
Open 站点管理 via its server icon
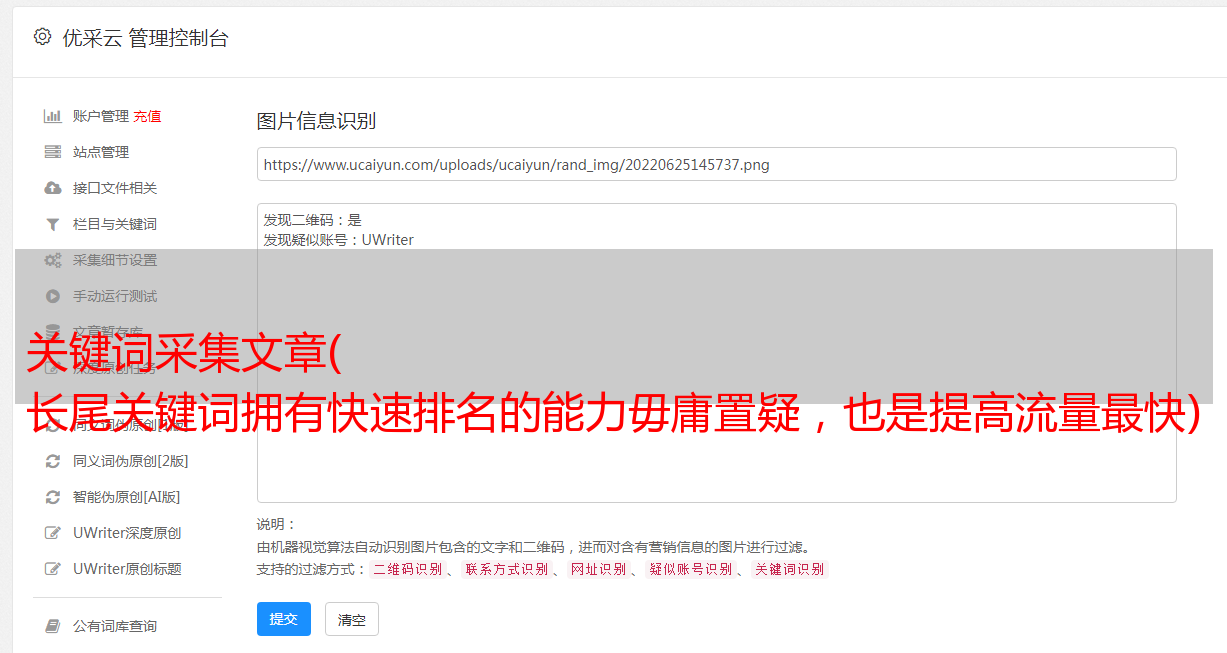pyautogui.click(x=53, y=152)
